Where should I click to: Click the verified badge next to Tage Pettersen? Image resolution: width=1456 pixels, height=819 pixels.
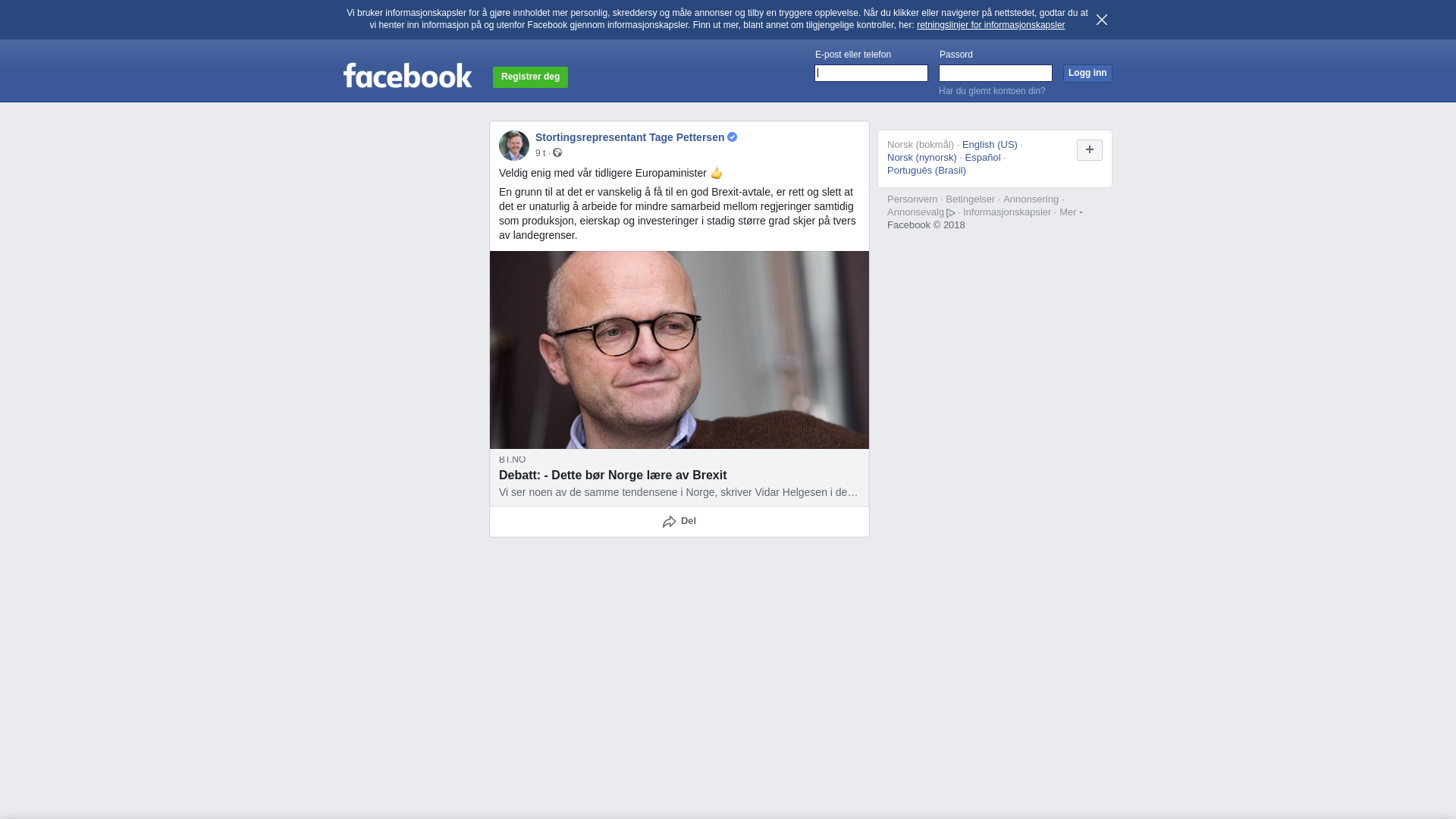(x=733, y=137)
